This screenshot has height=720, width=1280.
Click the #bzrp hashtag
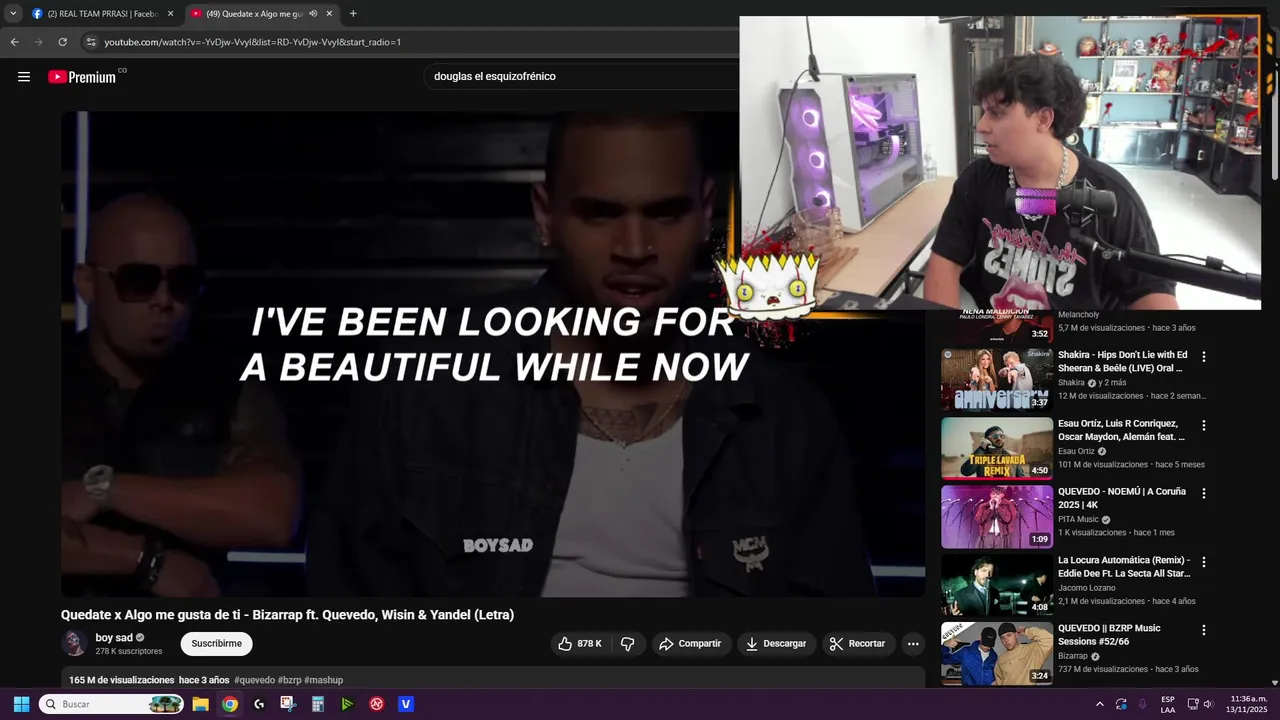tap(290, 680)
